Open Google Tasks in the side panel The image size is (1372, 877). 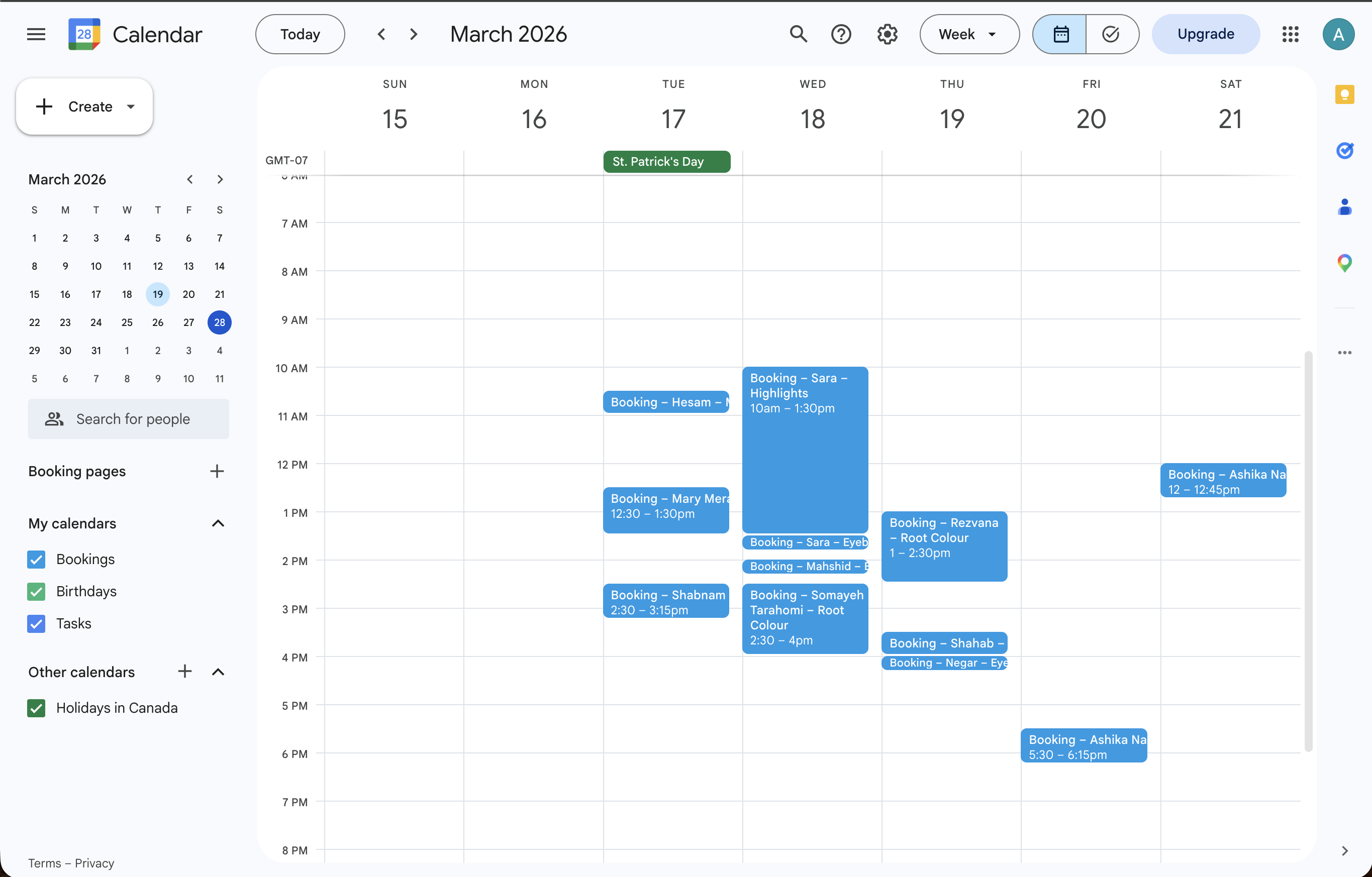point(1345,150)
